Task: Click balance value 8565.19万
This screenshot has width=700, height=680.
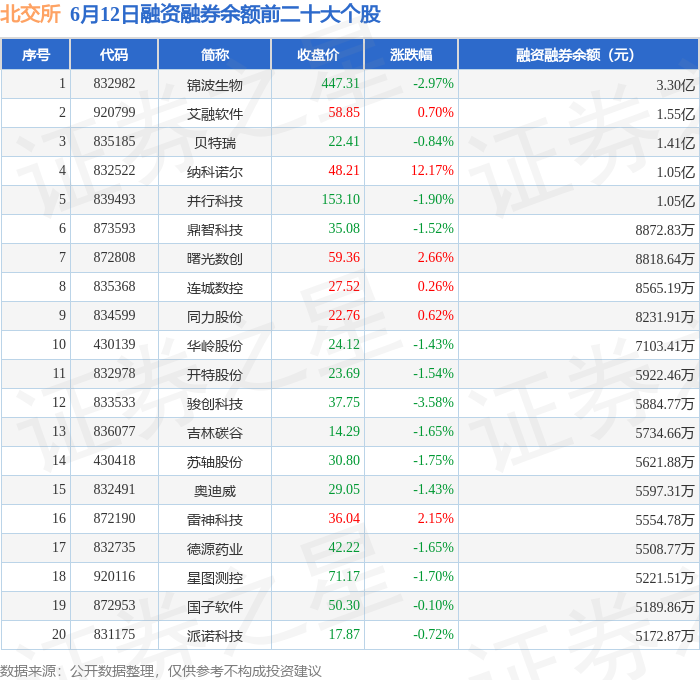Action: pos(665,288)
